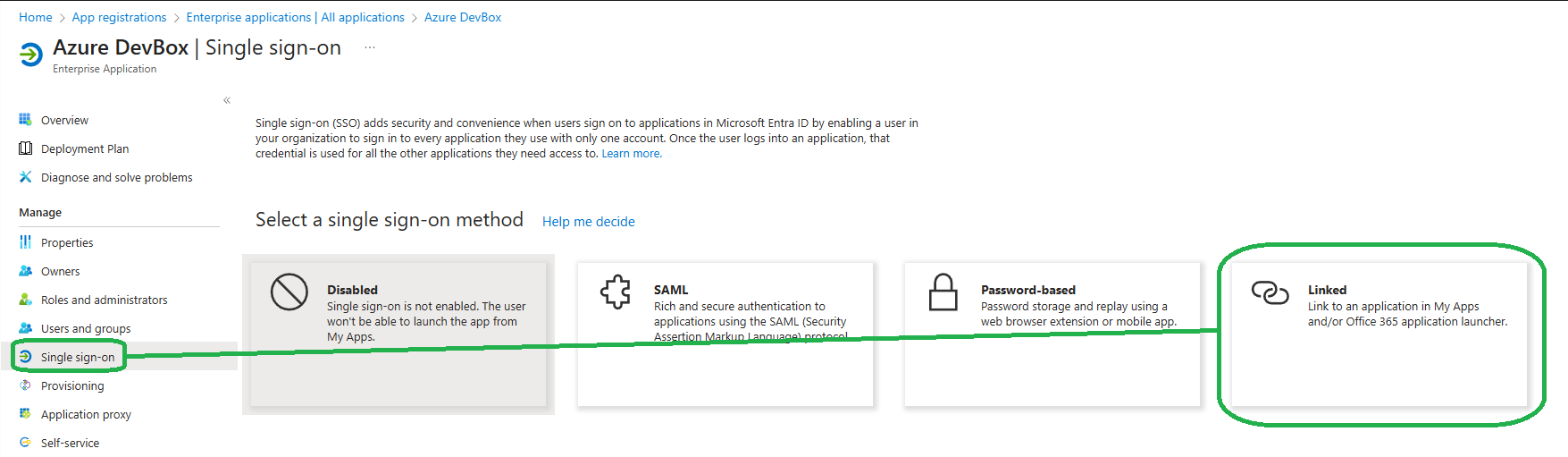
Task: Click the Azure DevBox application logo icon
Action: pyautogui.click(x=30, y=55)
